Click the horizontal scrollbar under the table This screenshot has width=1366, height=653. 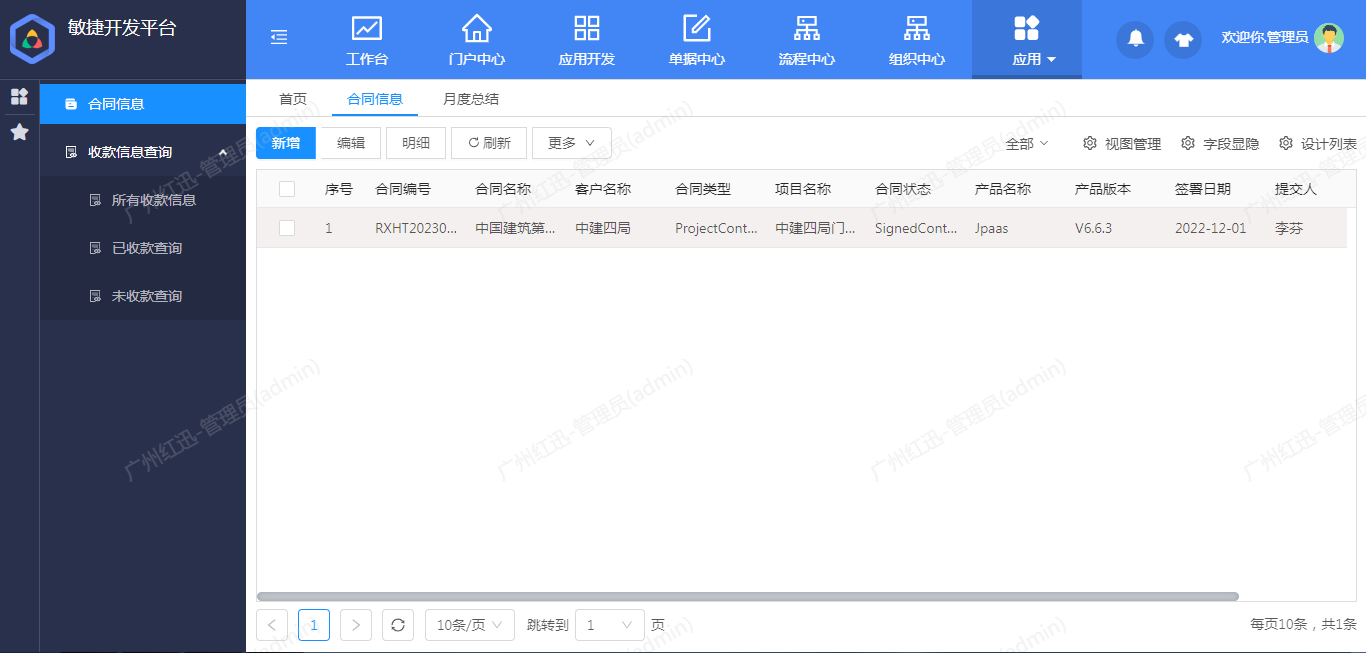pos(748,596)
